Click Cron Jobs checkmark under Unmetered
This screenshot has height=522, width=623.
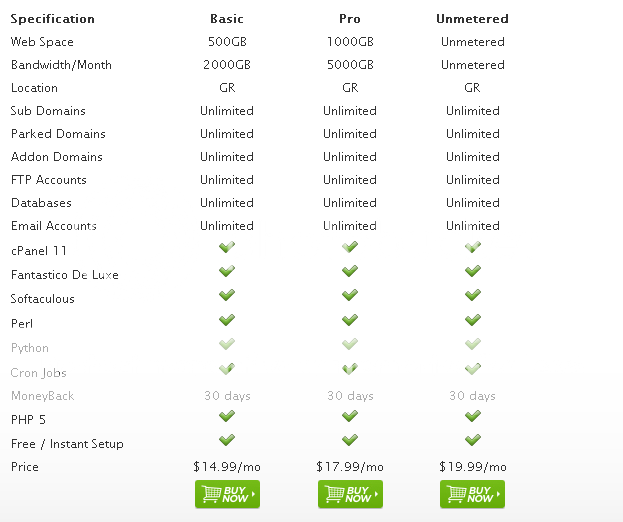click(x=473, y=369)
